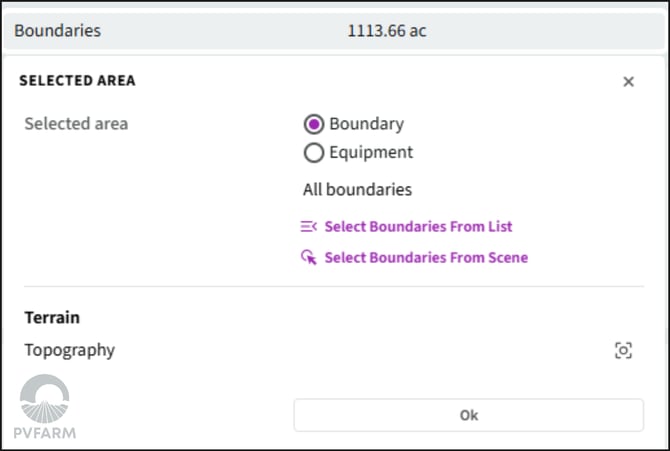Select the Boundaries row at top
This screenshot has height=451, width=670.
(x=58, y=31)
